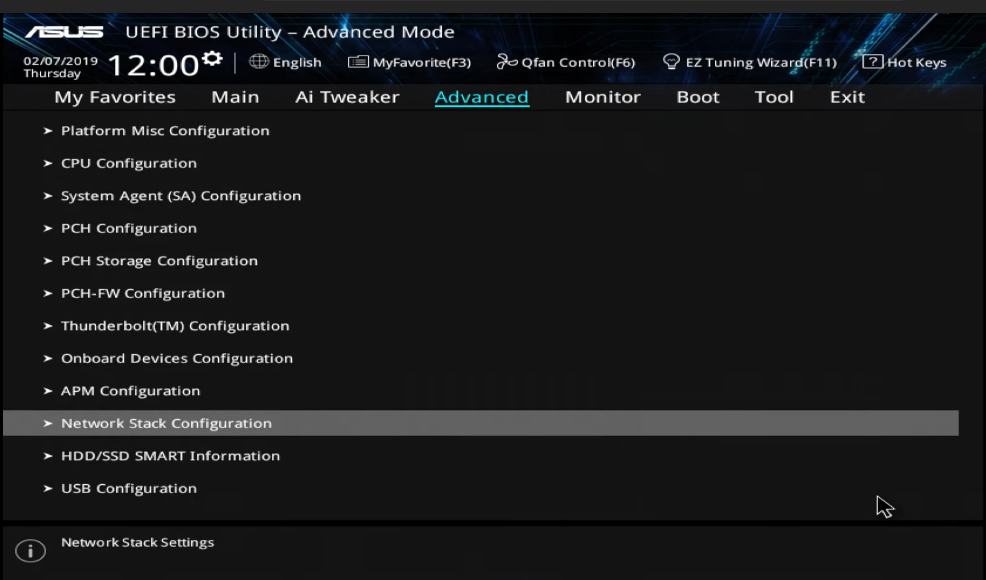Click the settings gear next to the clock
Viewport: 986px width, 580px height.
pos(213,59)
